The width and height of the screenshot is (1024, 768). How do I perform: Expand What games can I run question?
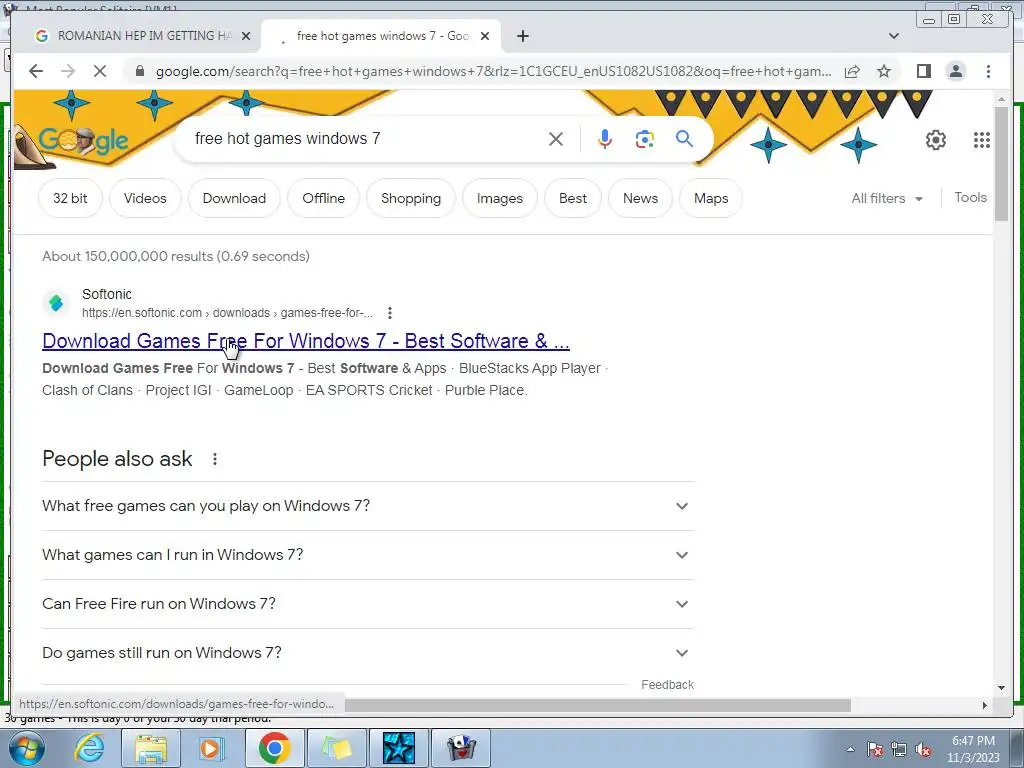coord(367,555)
